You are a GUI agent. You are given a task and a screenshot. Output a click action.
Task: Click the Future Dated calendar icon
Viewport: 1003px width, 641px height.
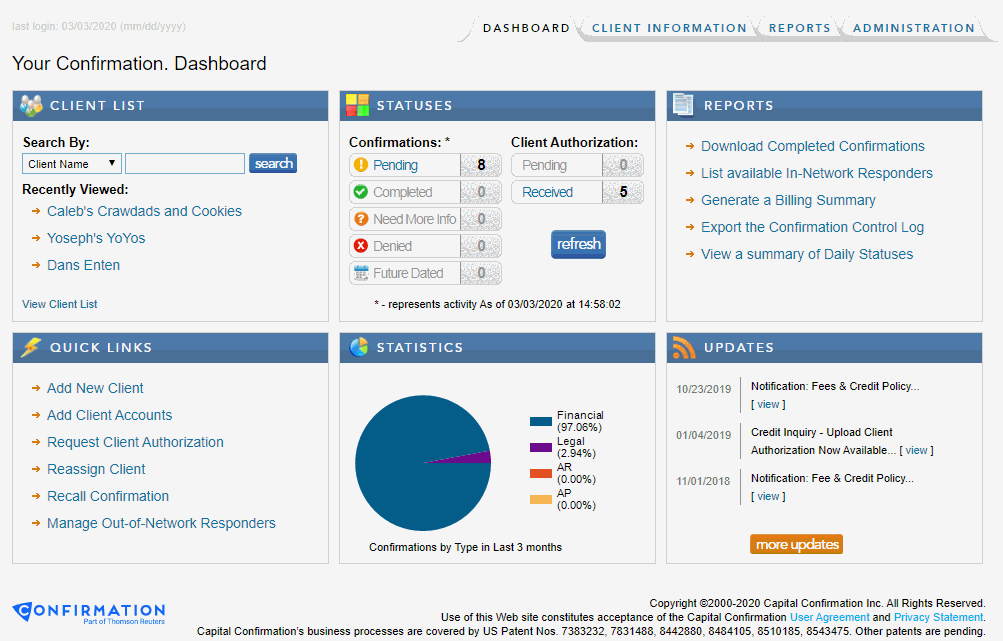coord(361,273)
